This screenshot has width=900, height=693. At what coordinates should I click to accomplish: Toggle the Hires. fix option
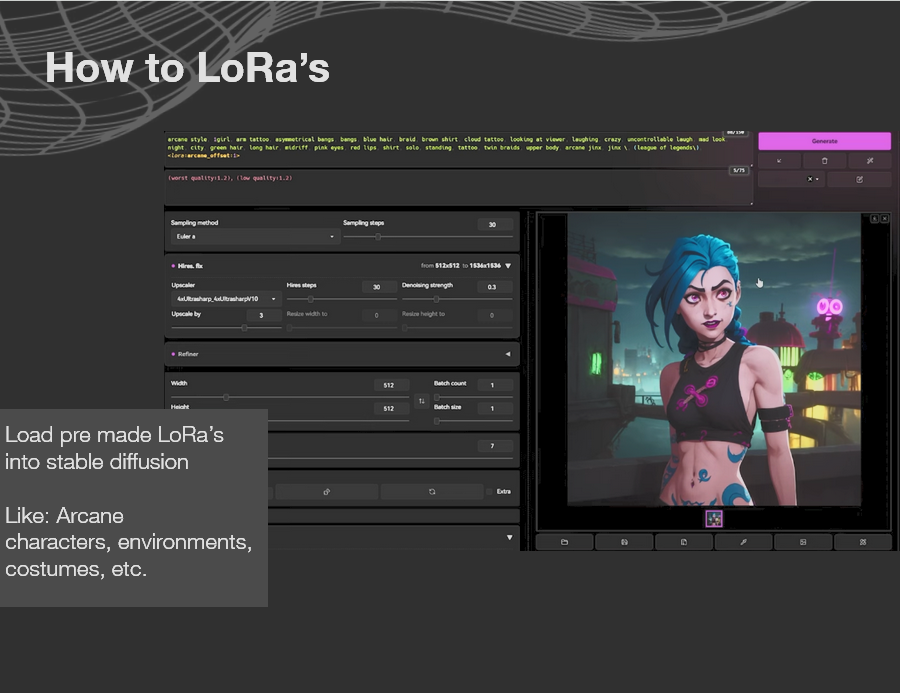click(x=173, y=266)
